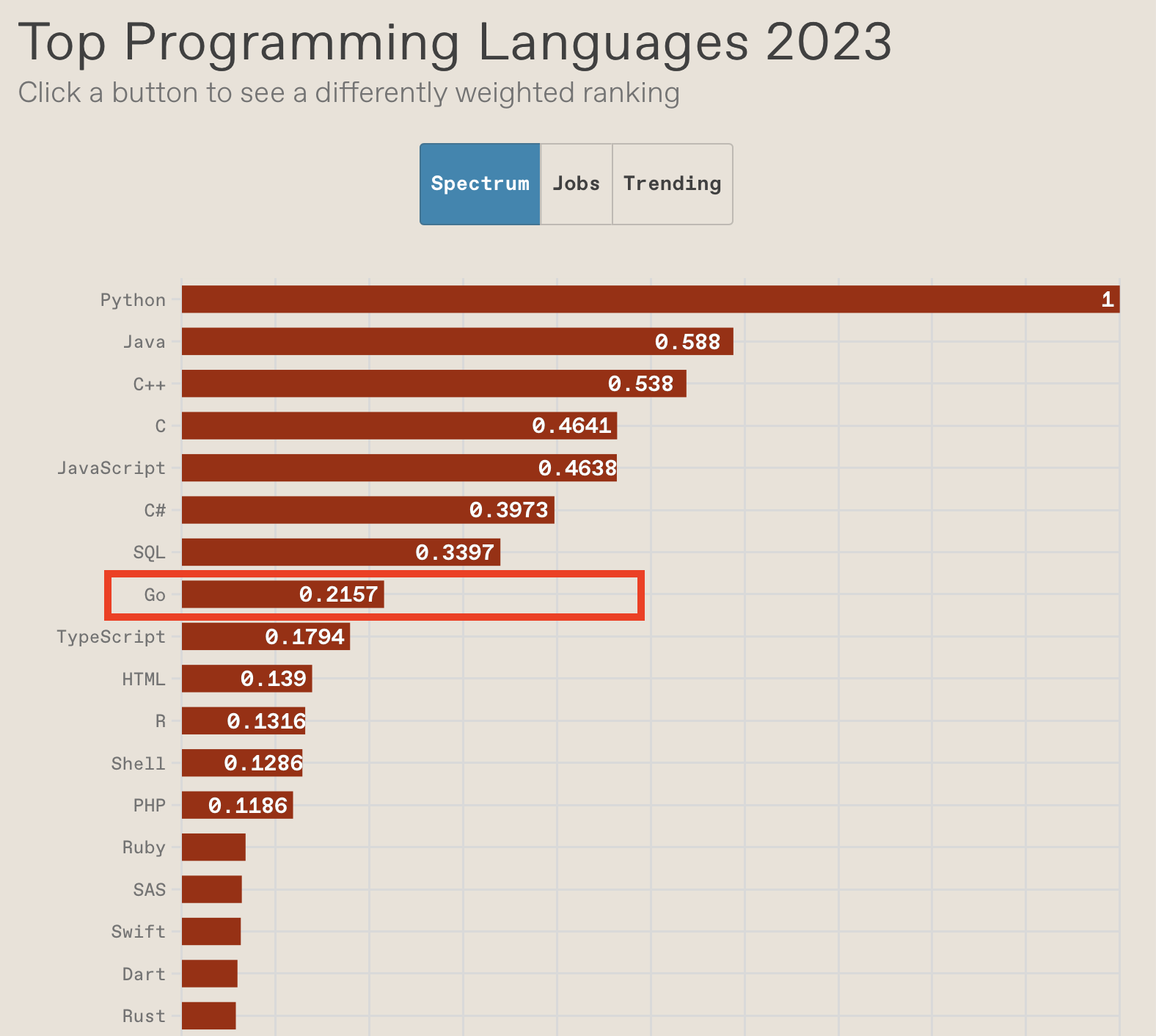Click the Ruby bar
This screenshot has width=1156, height=1036.
(x=213, y=847)
